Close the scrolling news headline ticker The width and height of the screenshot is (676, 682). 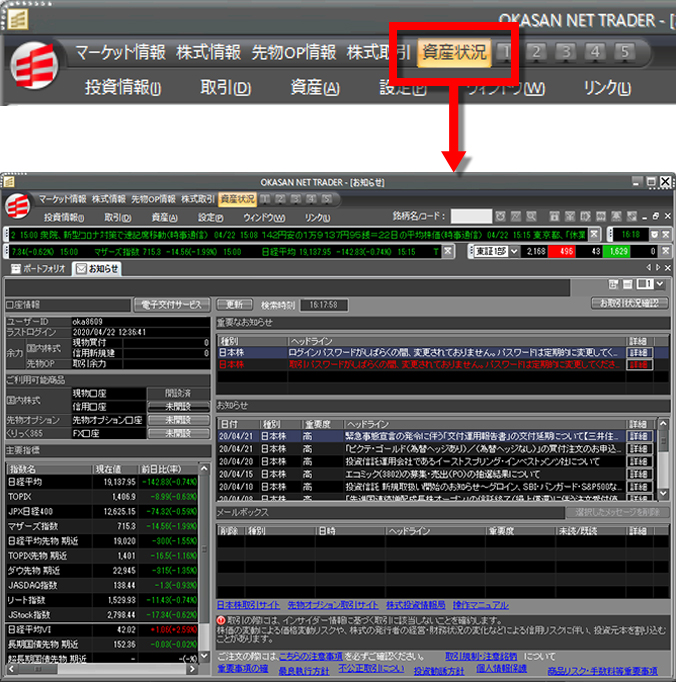(594, 234)
